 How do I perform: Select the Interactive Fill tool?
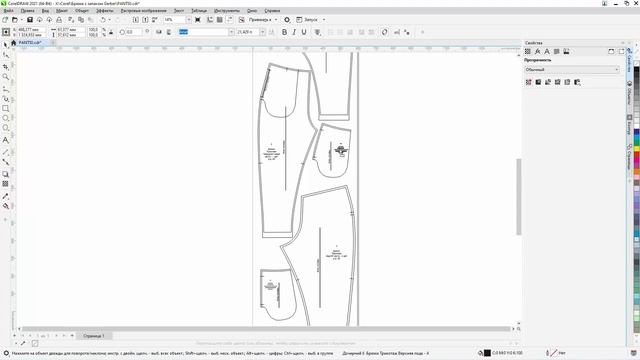pyautogui.click(x=6, y=206)
